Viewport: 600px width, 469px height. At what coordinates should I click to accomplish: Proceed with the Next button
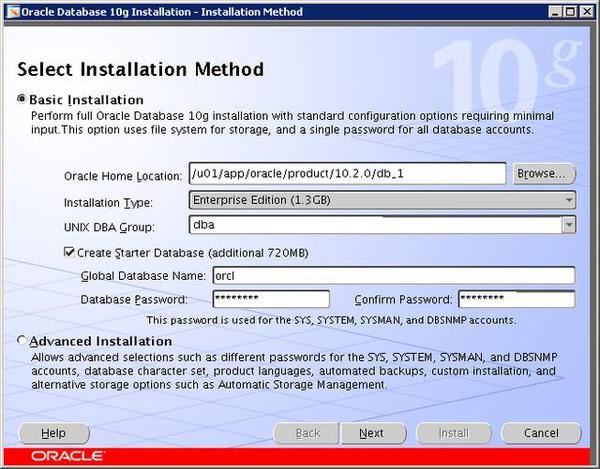373,433
